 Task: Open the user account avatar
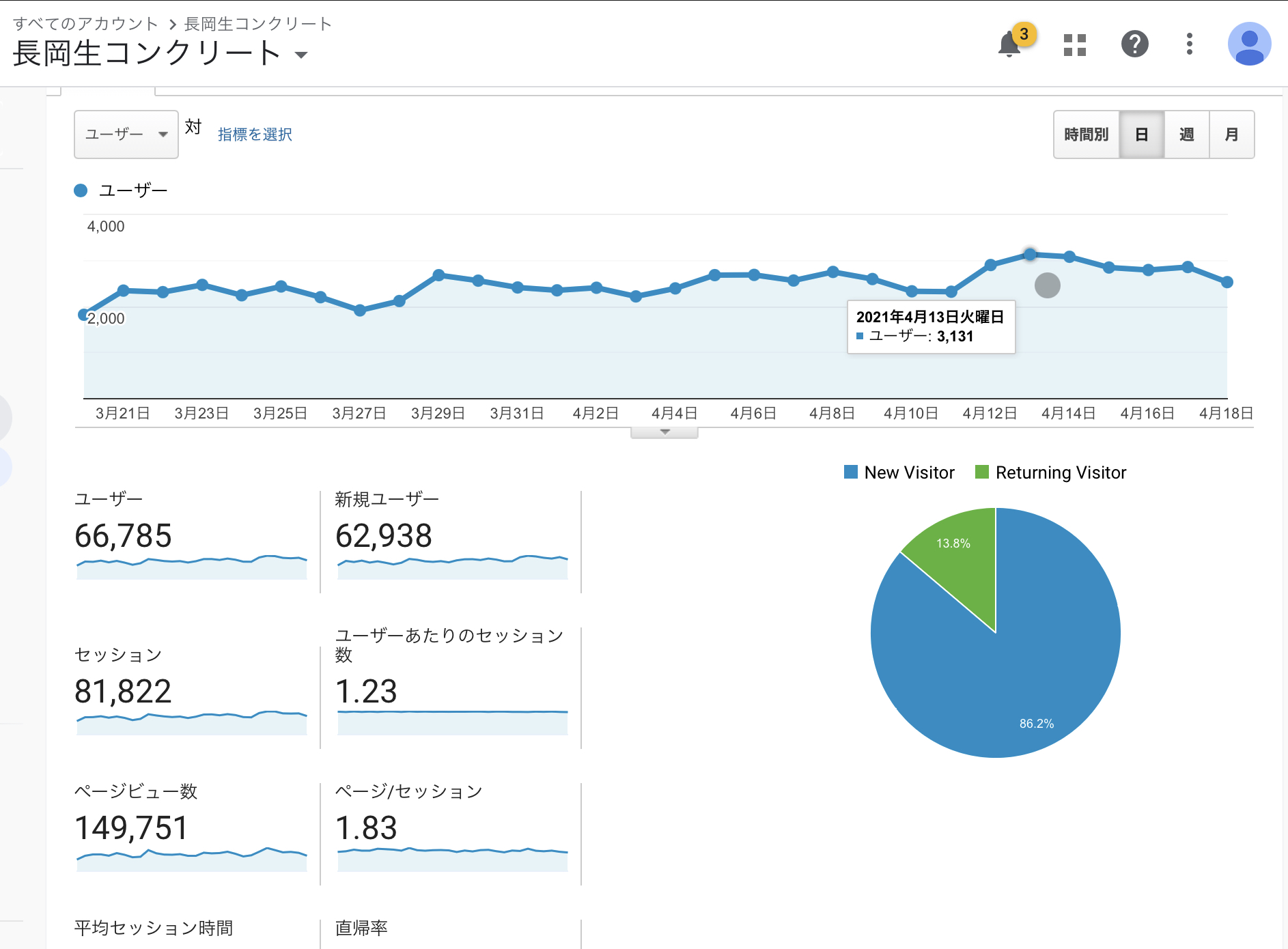pyautogui.click(x=1249, y=44)
